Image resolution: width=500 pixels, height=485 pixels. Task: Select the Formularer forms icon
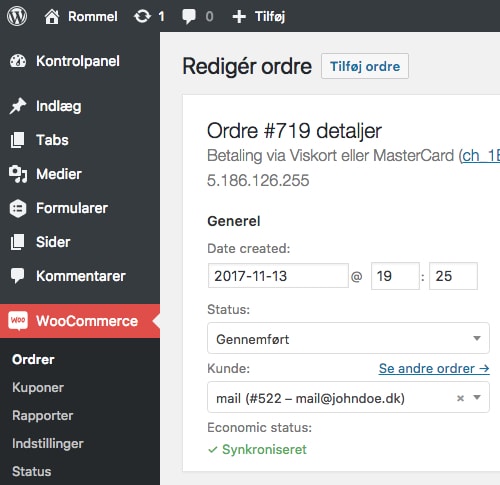point(18,208)
